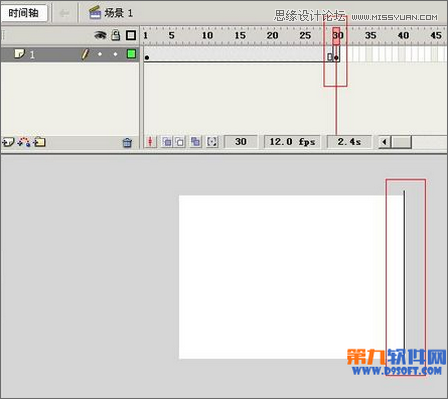Screen dimensions: 448x399
Task: Select 场景 1 scene label
Action: (118, 13)
